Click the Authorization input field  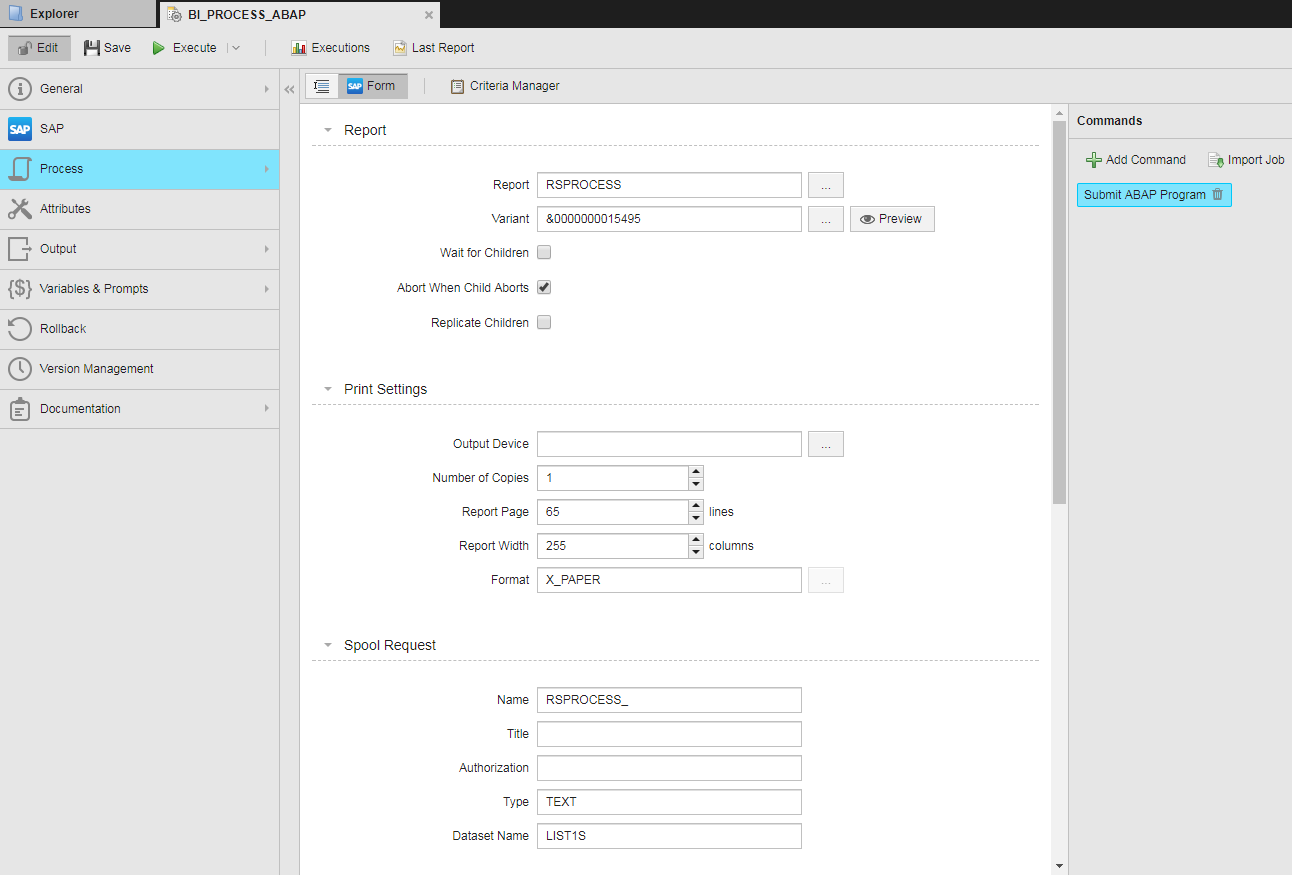[669, 768]
